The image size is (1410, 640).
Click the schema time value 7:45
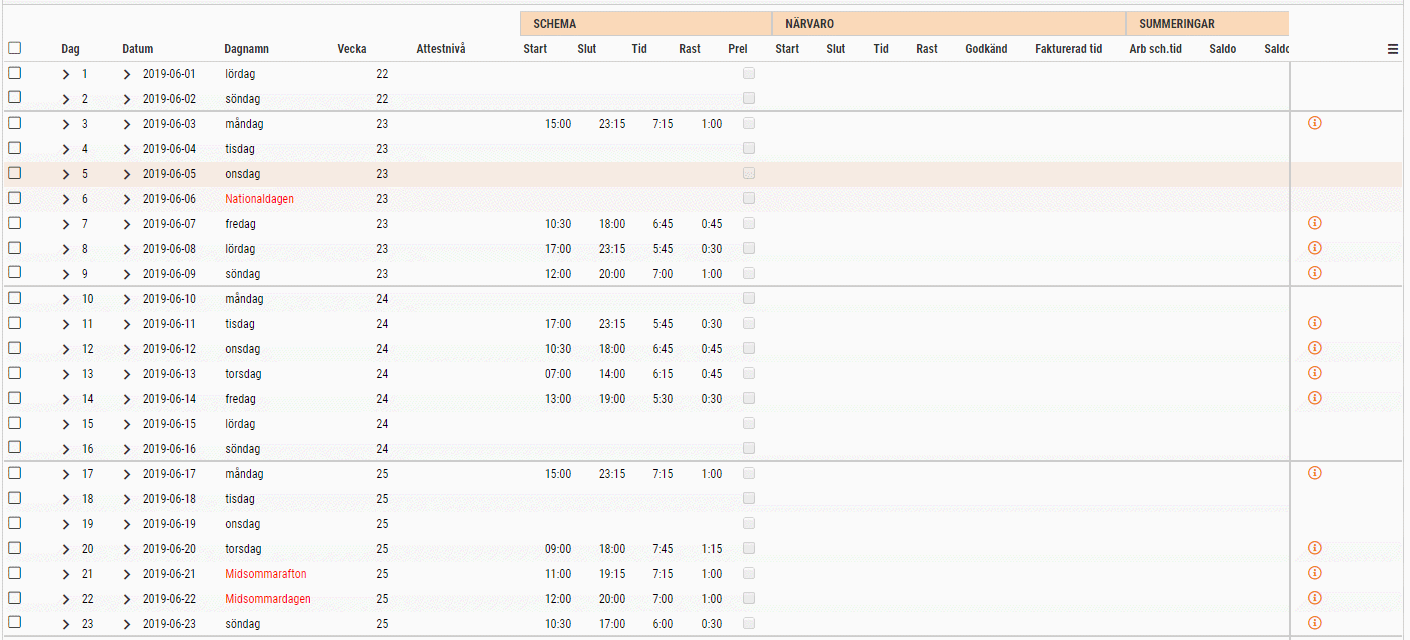pos(663,549)
